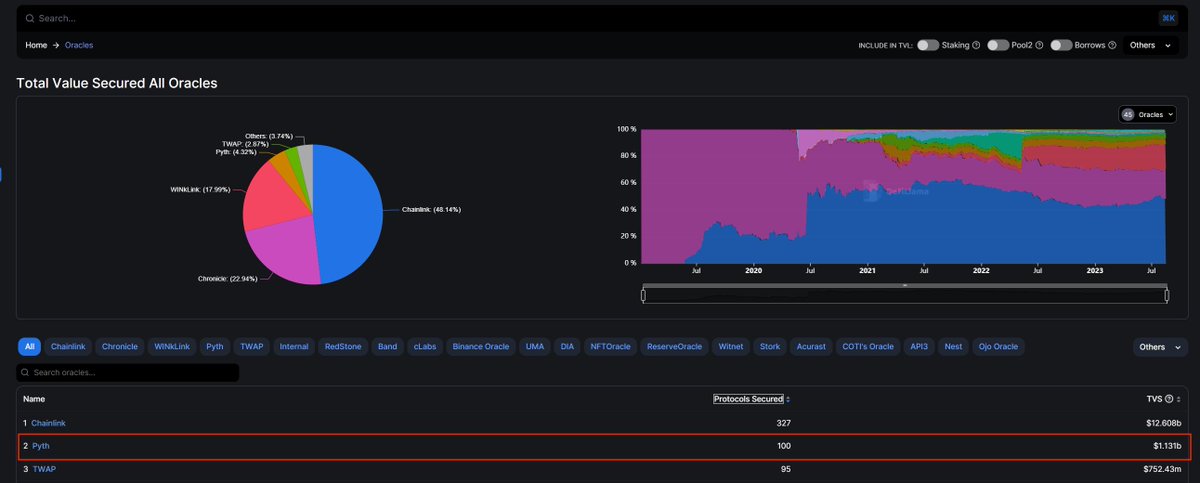This screenshot has height=483, width=1200.
Task: Click the right handle of chart range slider
Action: pos(1167,295)
